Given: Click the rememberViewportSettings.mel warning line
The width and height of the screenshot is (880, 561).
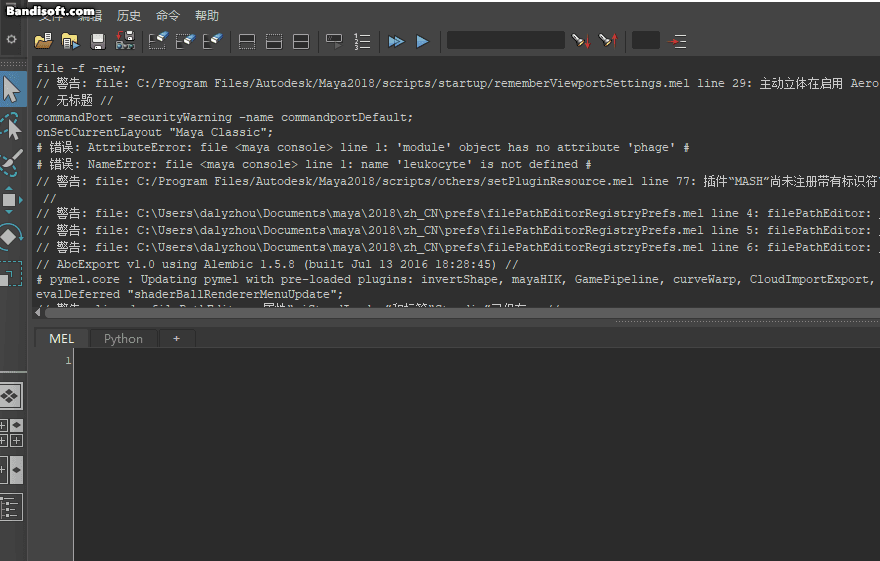Looking at the screenshot, I should tap(457, 84).
